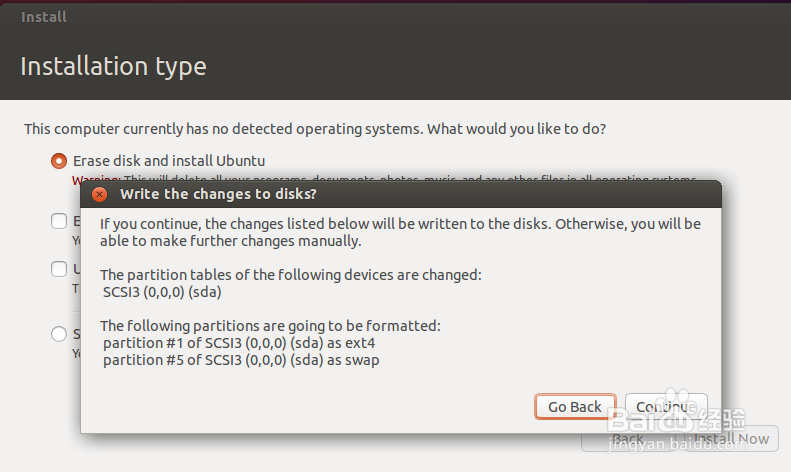Click the partition #1 ext4 line
The width and height of the screenshot is (791, 472).
click(239, 343)
